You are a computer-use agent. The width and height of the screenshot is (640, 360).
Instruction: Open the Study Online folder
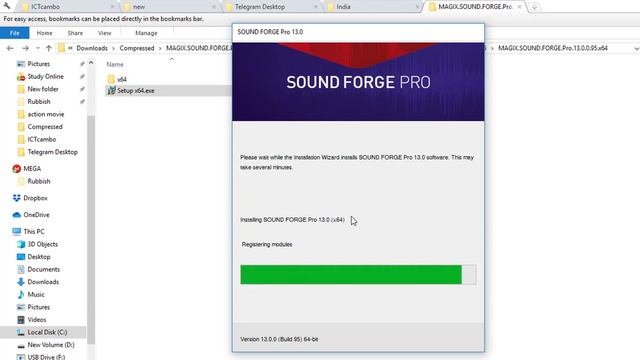tap(45, 77)
